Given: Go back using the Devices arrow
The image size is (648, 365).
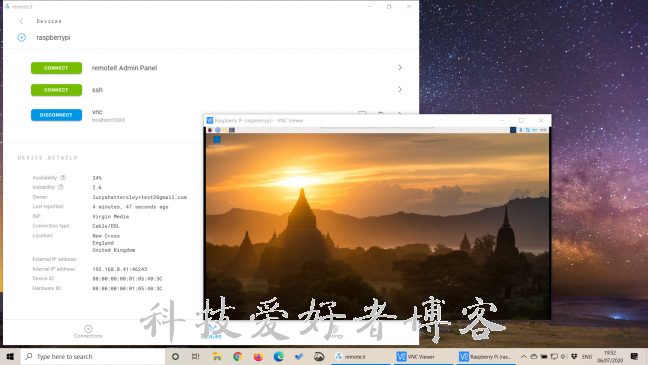Looking at the screenshot, I should click(21, 21).
